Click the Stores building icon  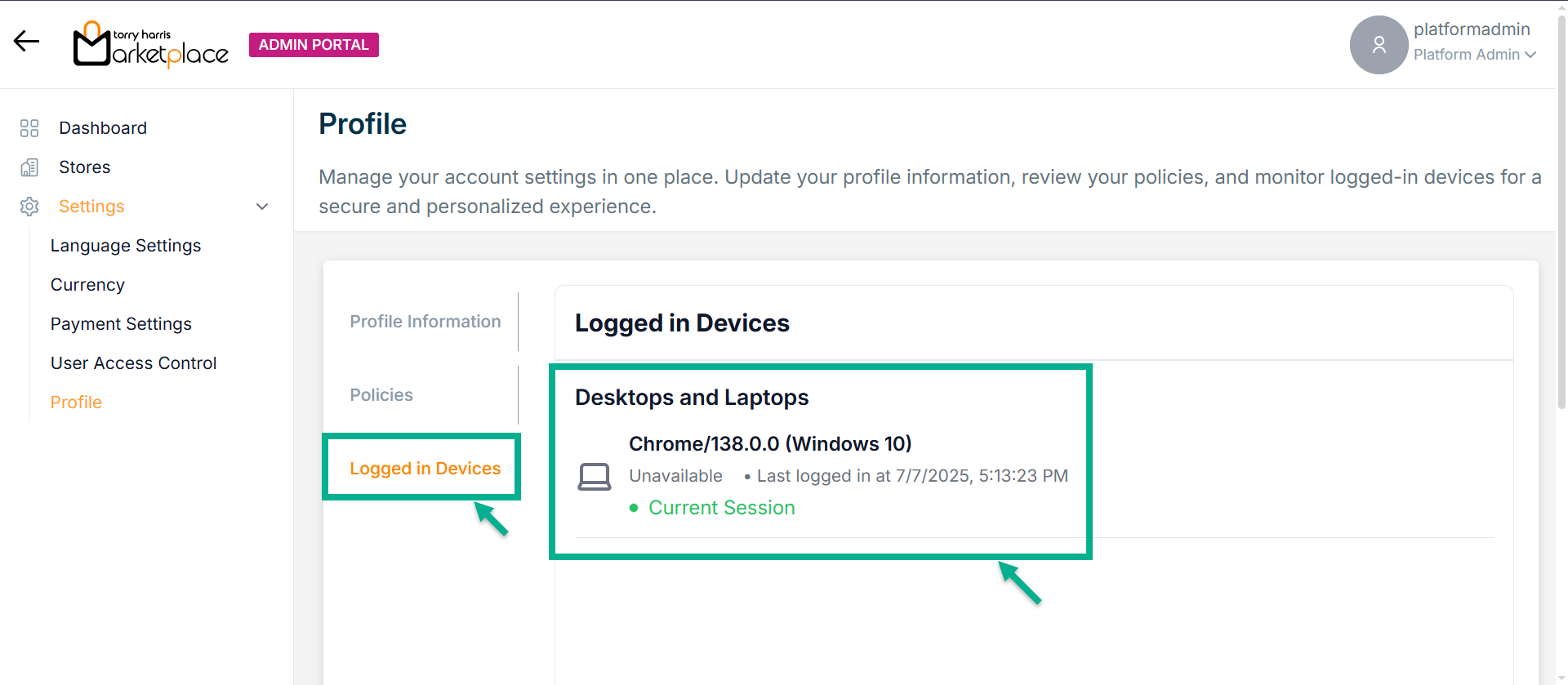[29, 167]
